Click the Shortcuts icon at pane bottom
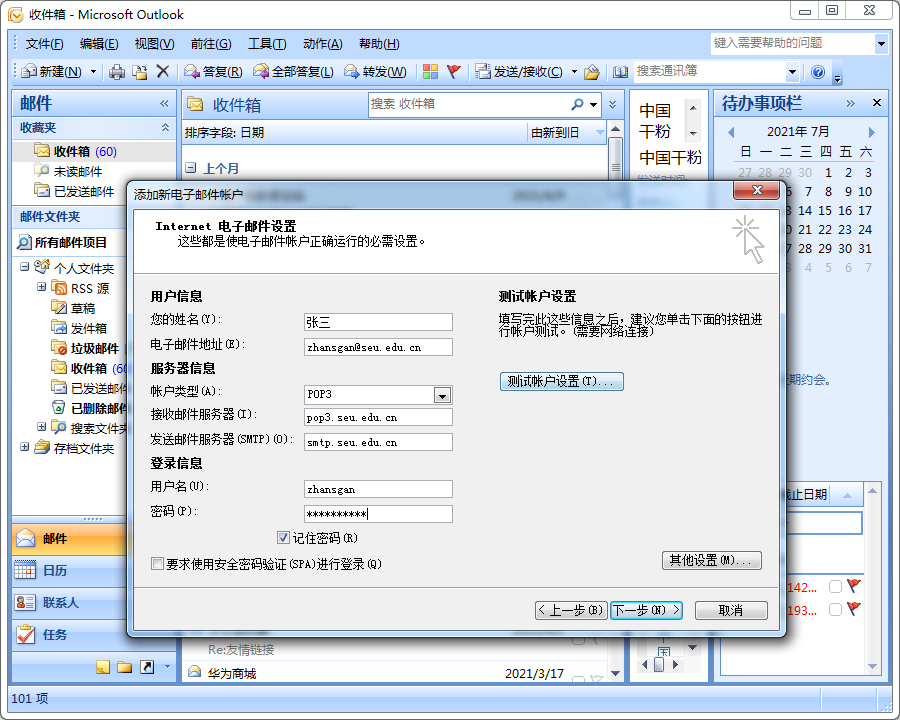The width and height of the screenshot is (900, 720). [x=147, y=667]
